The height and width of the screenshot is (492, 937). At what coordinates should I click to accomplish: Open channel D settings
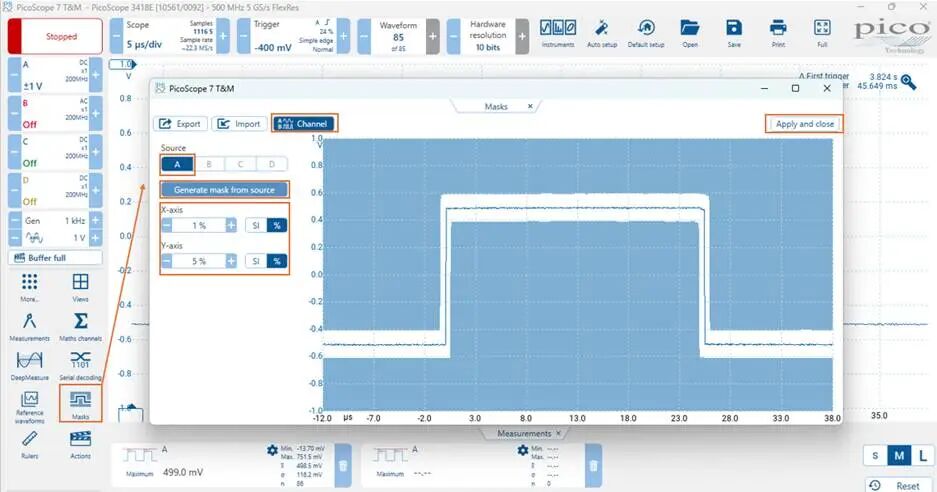(55, 191)
